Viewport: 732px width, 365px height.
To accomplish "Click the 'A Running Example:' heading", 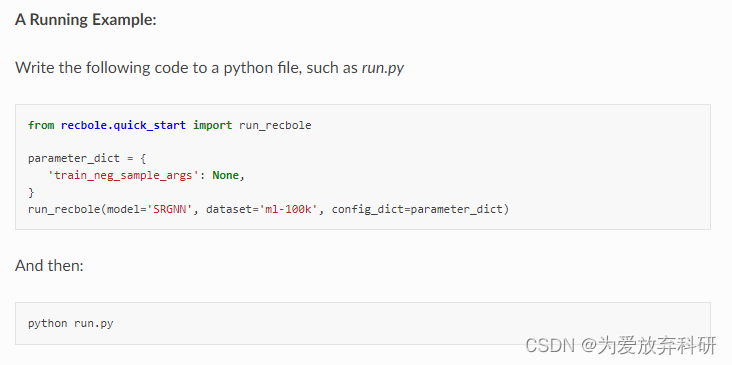I will [85, 20].
